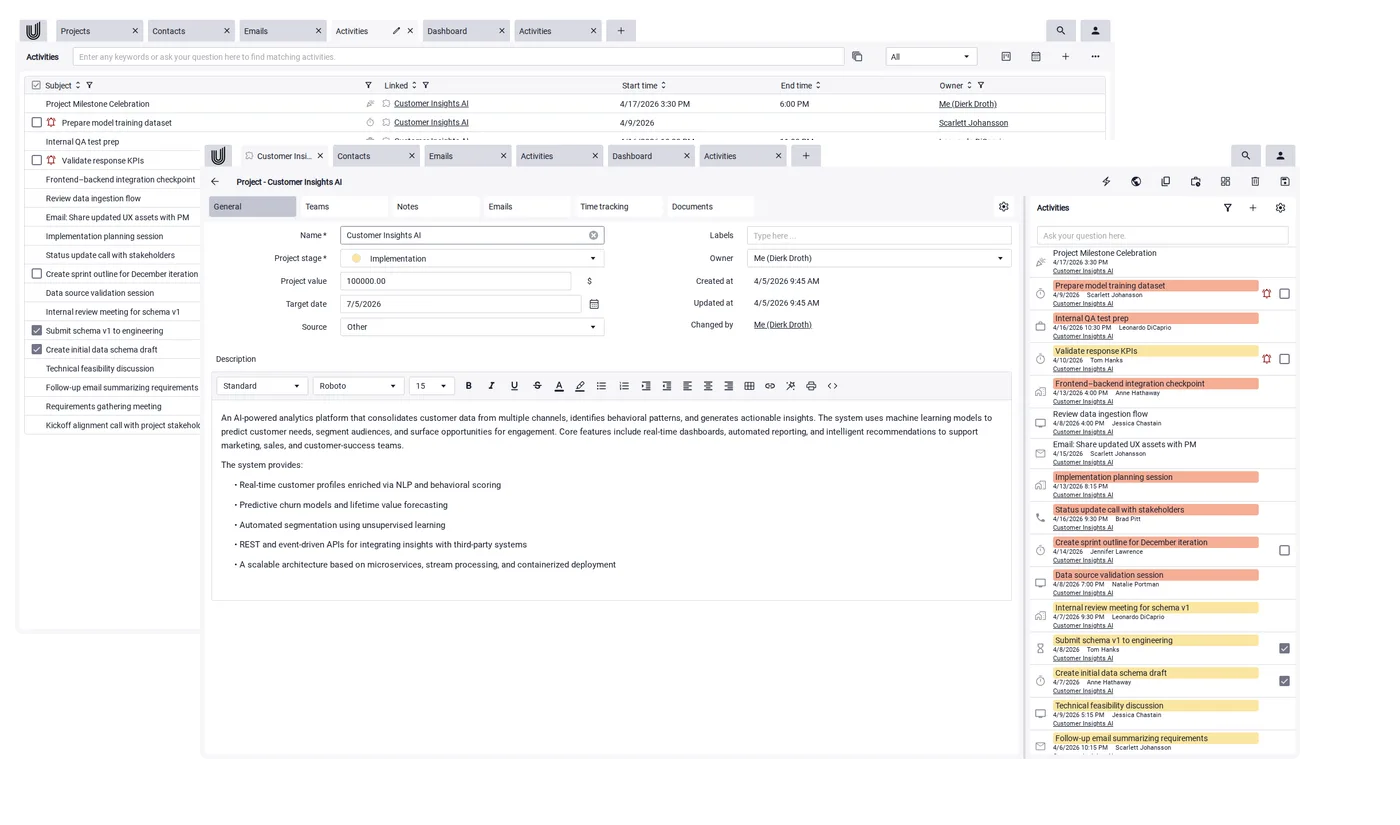Open a new tab with the plus button in the front window
The height and width of the screenshot is (825, 1400).
coord(806,156)
